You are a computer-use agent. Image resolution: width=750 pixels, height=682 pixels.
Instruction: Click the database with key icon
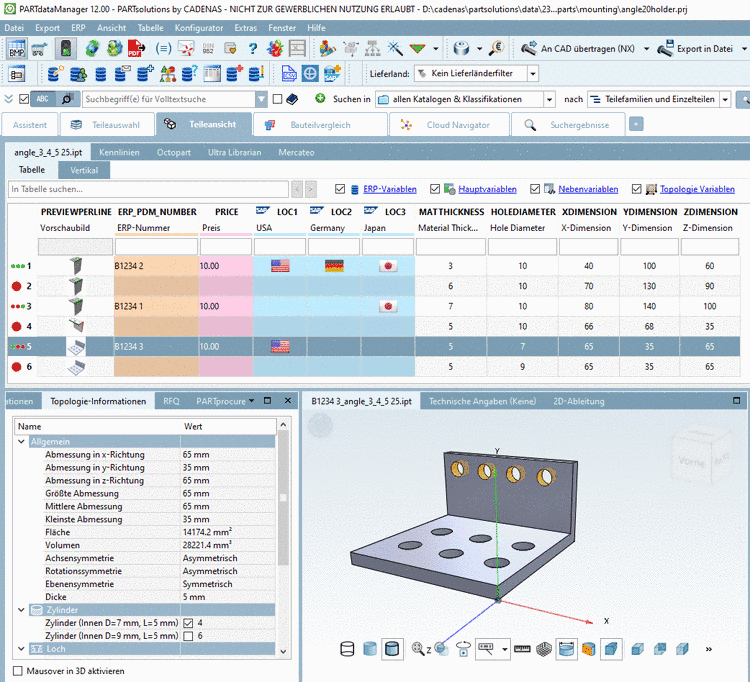[x=55, y=74]
